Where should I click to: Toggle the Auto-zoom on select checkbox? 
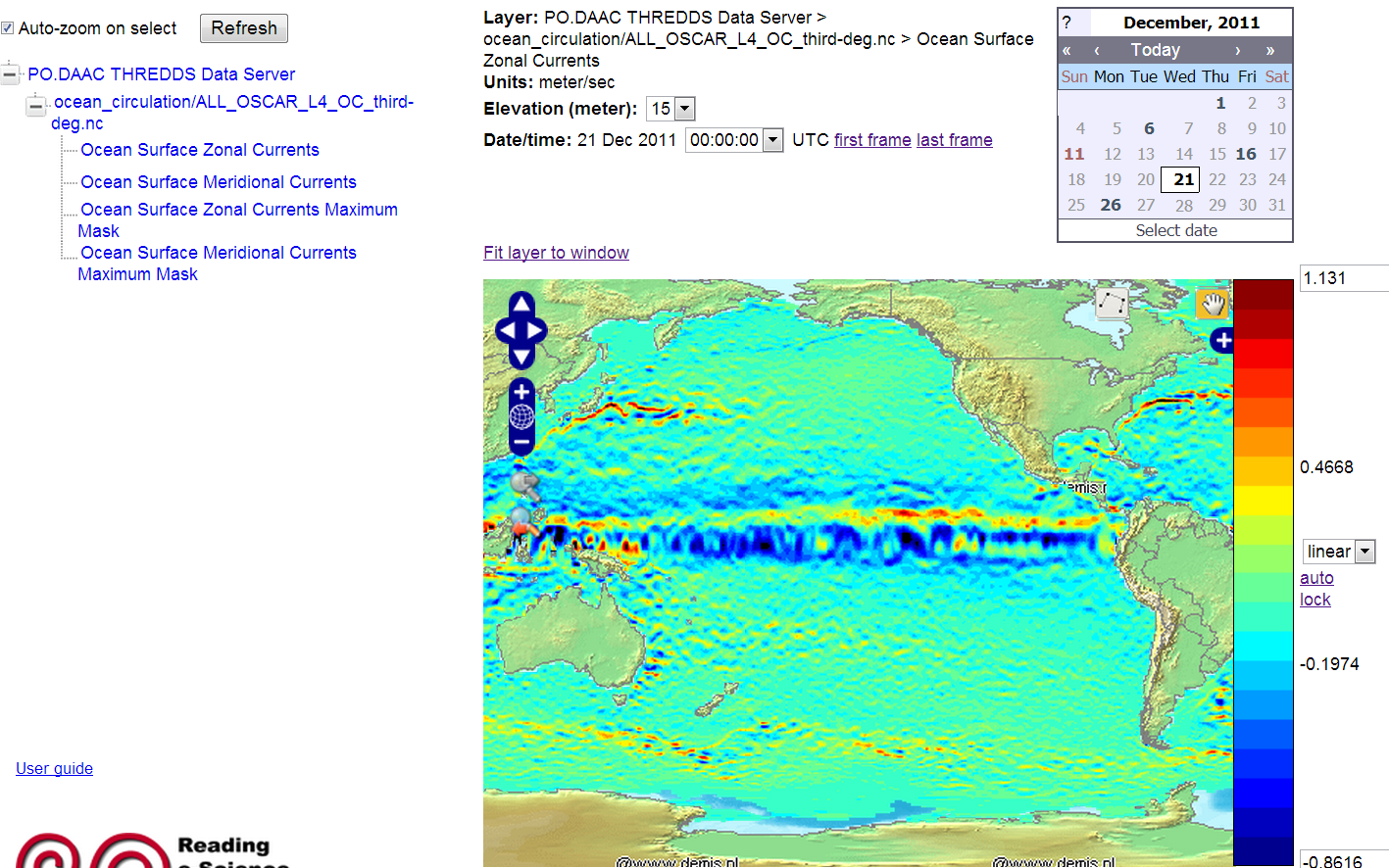(x=8, y=28)
